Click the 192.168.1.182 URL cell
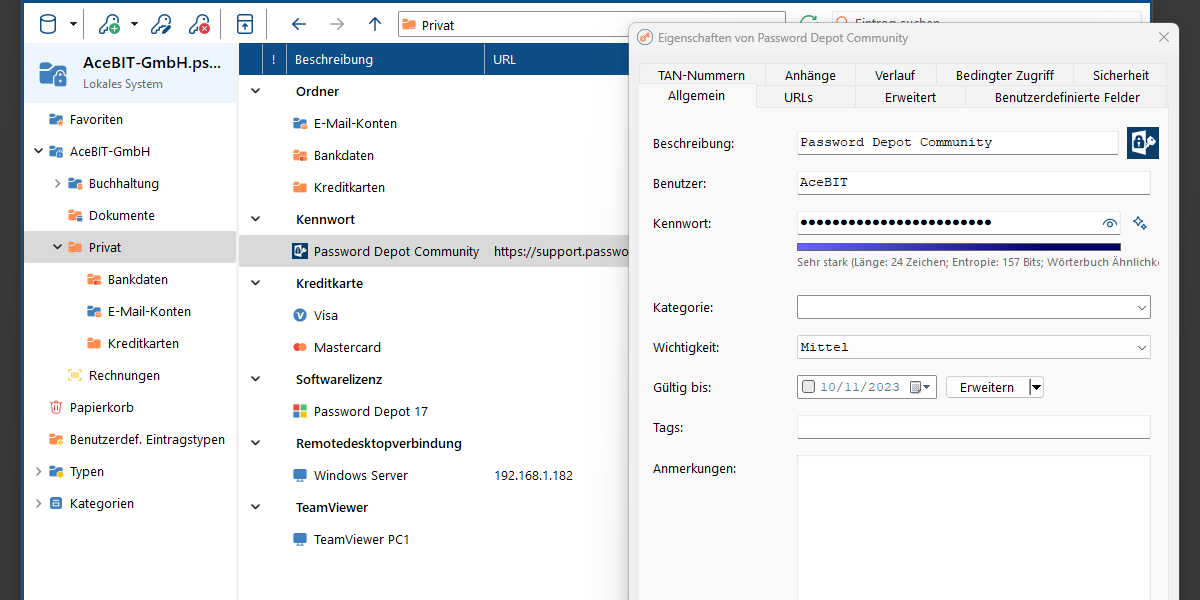The width and height of the screenshot is (1200, 600). [x=533, y=475]
